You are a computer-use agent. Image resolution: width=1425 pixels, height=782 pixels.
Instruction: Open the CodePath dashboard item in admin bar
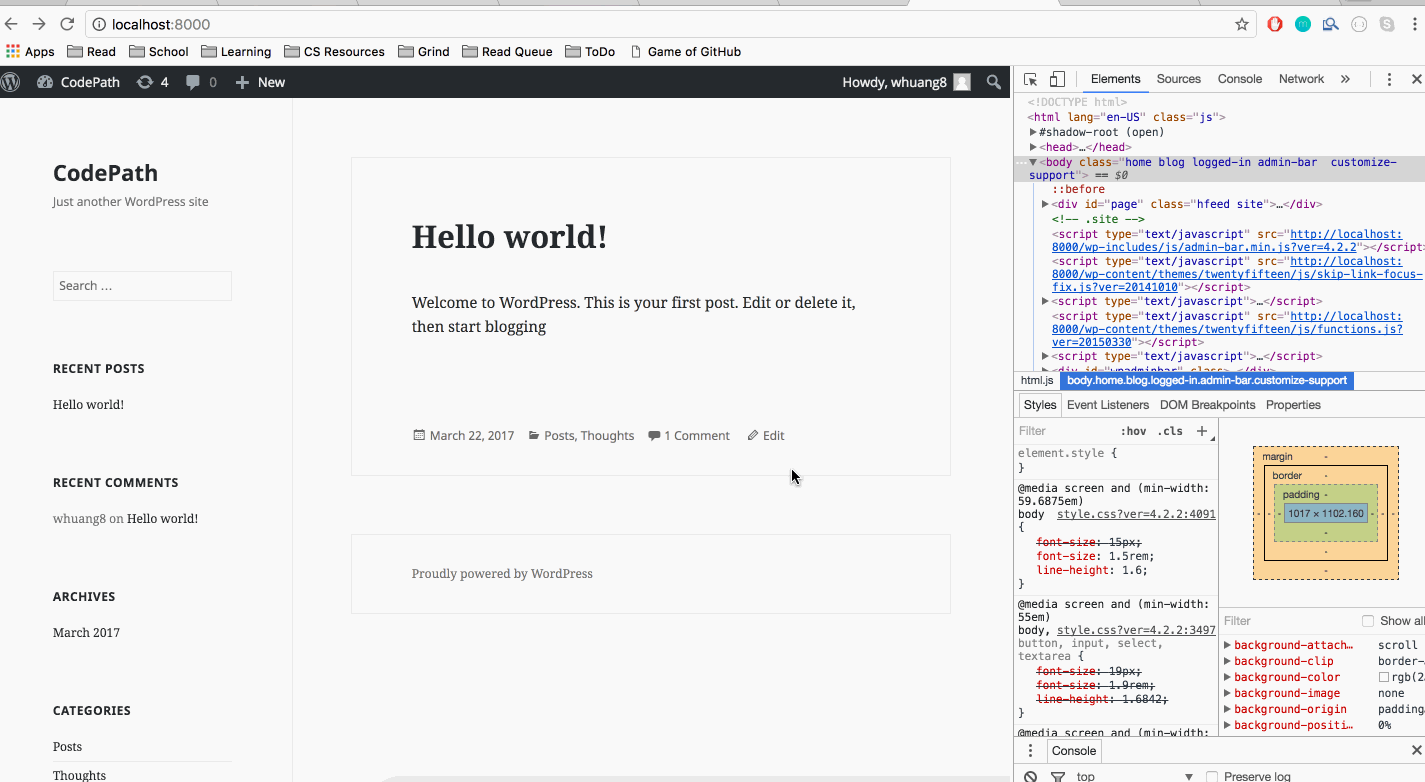(78, 82)
